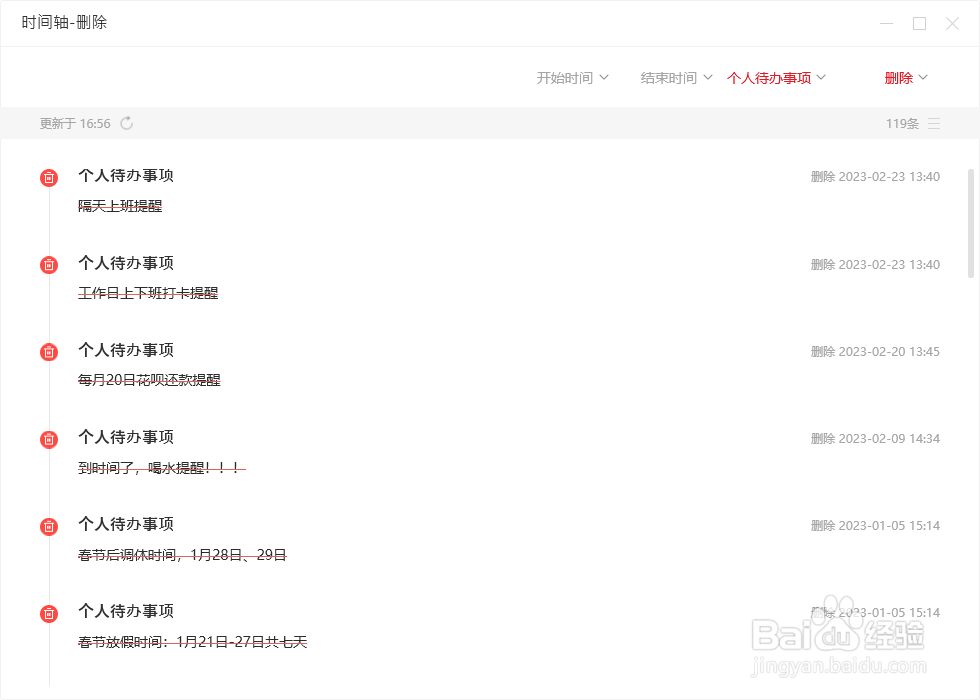Close the 时间轴-删除 window

pyautogui.click(x=952, y=23)
